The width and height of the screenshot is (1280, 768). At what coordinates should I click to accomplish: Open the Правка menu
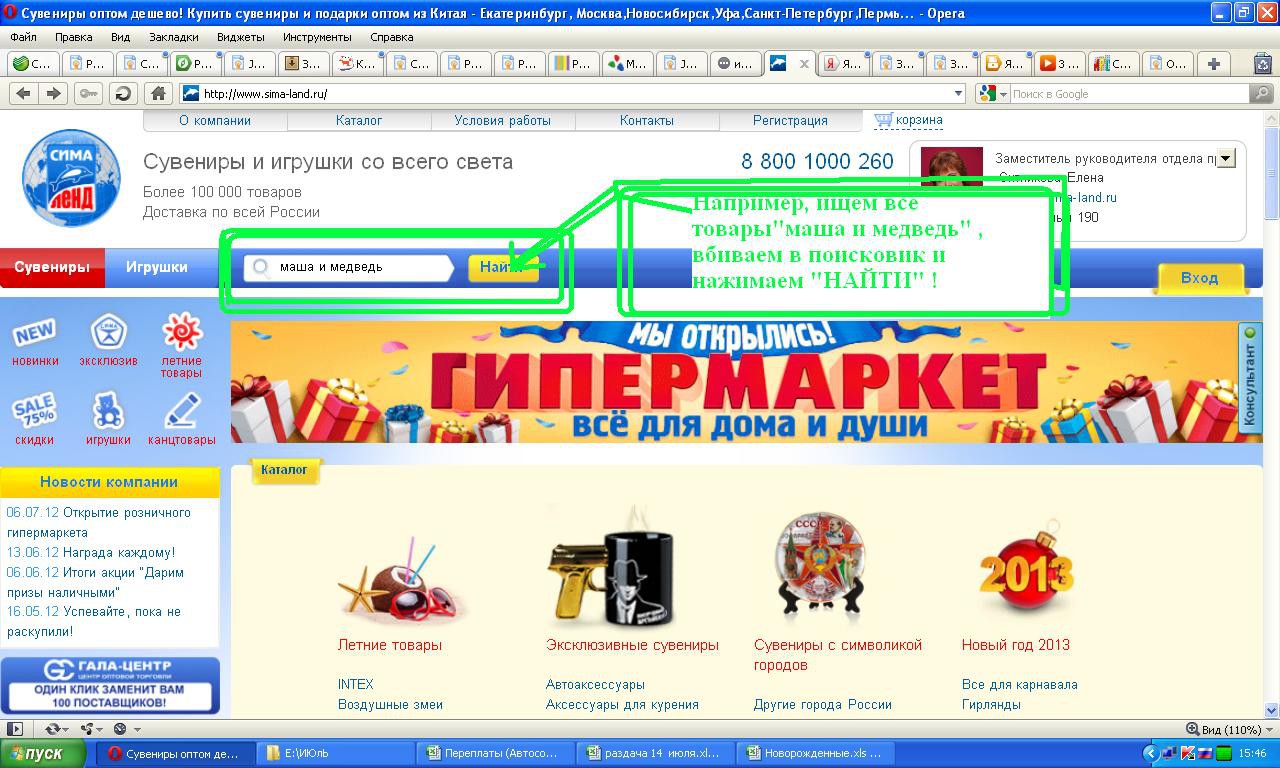(74, 37)
